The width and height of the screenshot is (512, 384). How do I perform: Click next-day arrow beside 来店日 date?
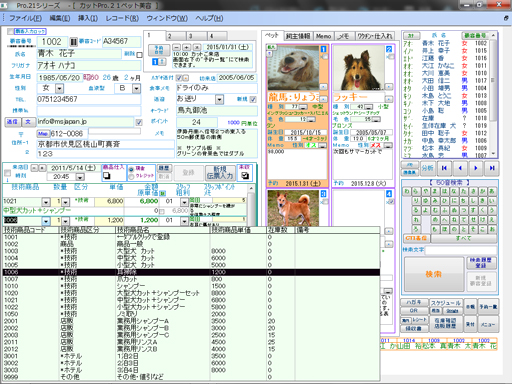[x=42, y=168]
